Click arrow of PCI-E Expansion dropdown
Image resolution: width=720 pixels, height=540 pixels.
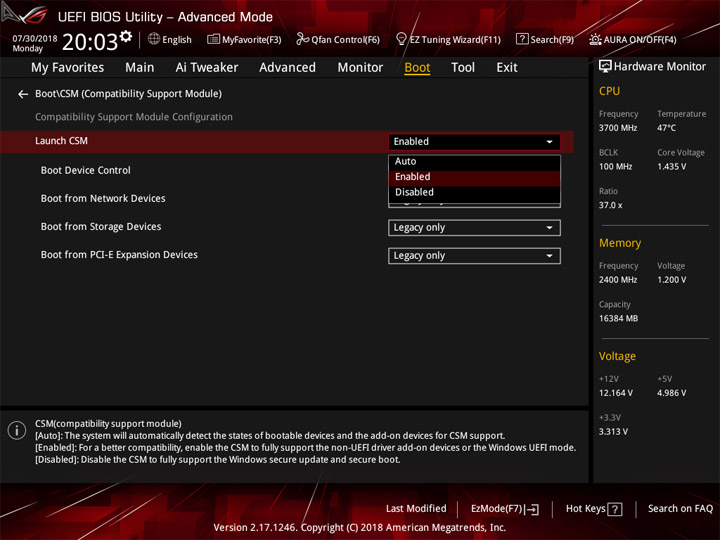[549, 256]
